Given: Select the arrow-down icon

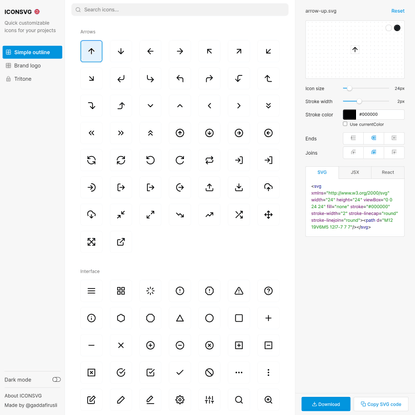Looking at the screenshot, I should point(121,51).
